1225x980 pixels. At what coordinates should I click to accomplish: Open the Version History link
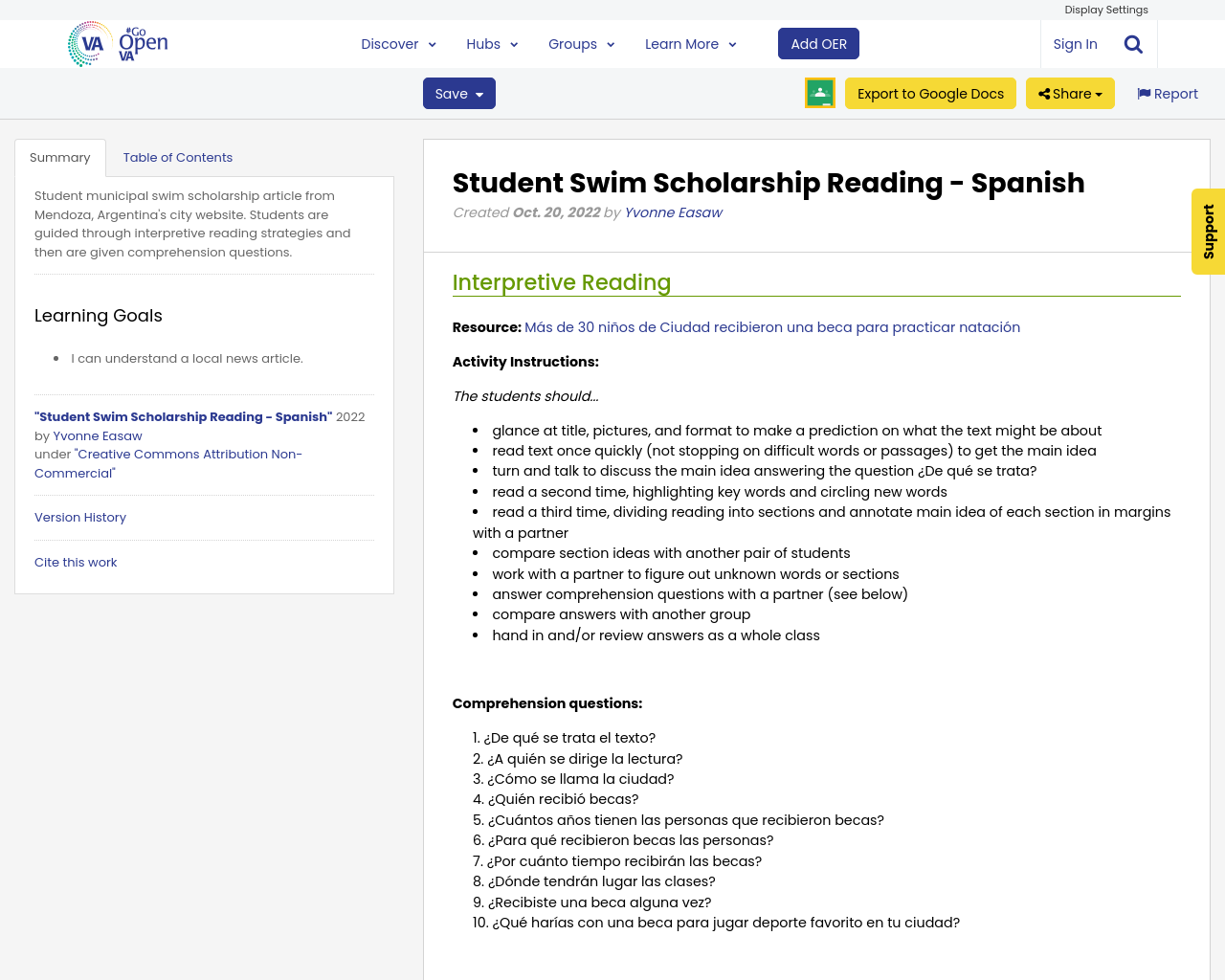[x=79, y=516]
